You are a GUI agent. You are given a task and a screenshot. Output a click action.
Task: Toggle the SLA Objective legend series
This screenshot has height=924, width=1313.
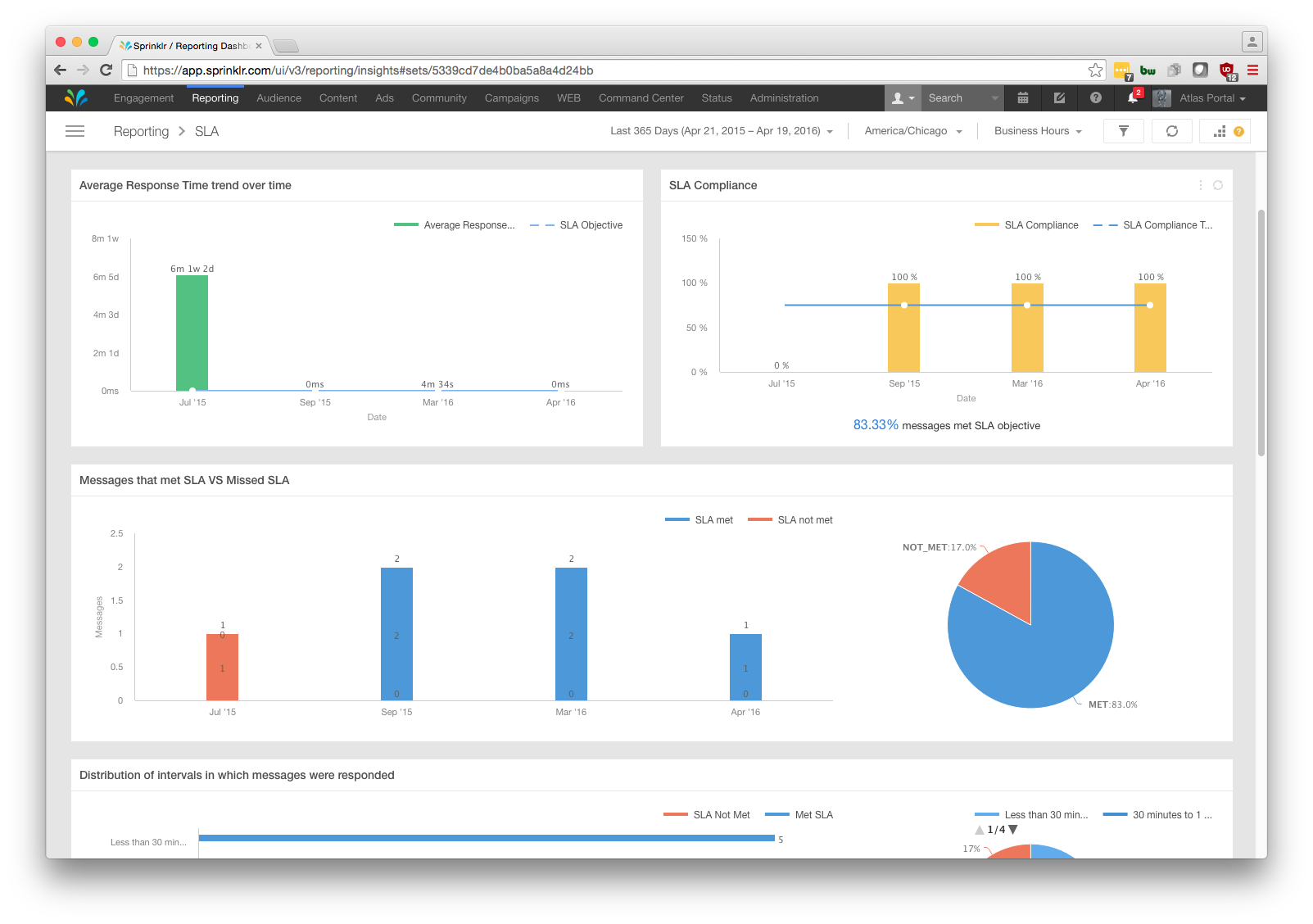pos(577,225)
